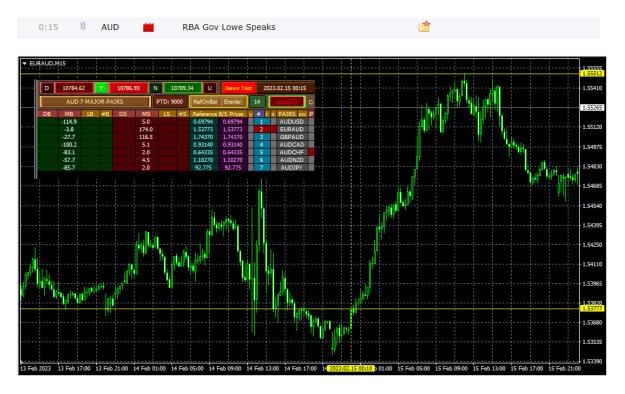Click the Reference B/S Prices header

[218, 114]
